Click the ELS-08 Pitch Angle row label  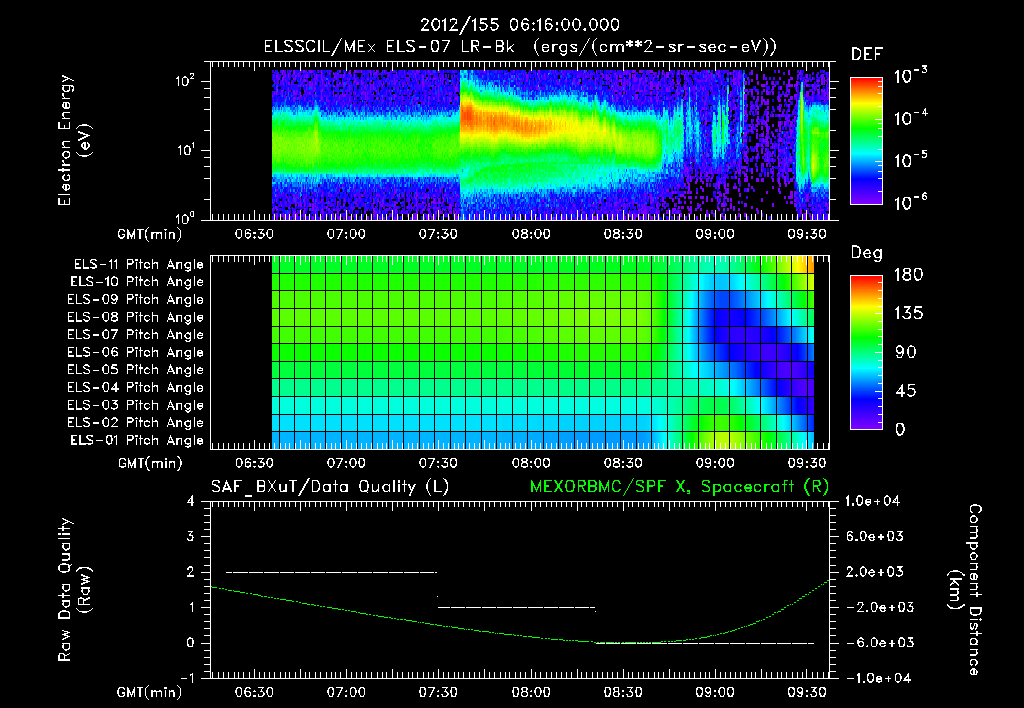coord(135,317)
